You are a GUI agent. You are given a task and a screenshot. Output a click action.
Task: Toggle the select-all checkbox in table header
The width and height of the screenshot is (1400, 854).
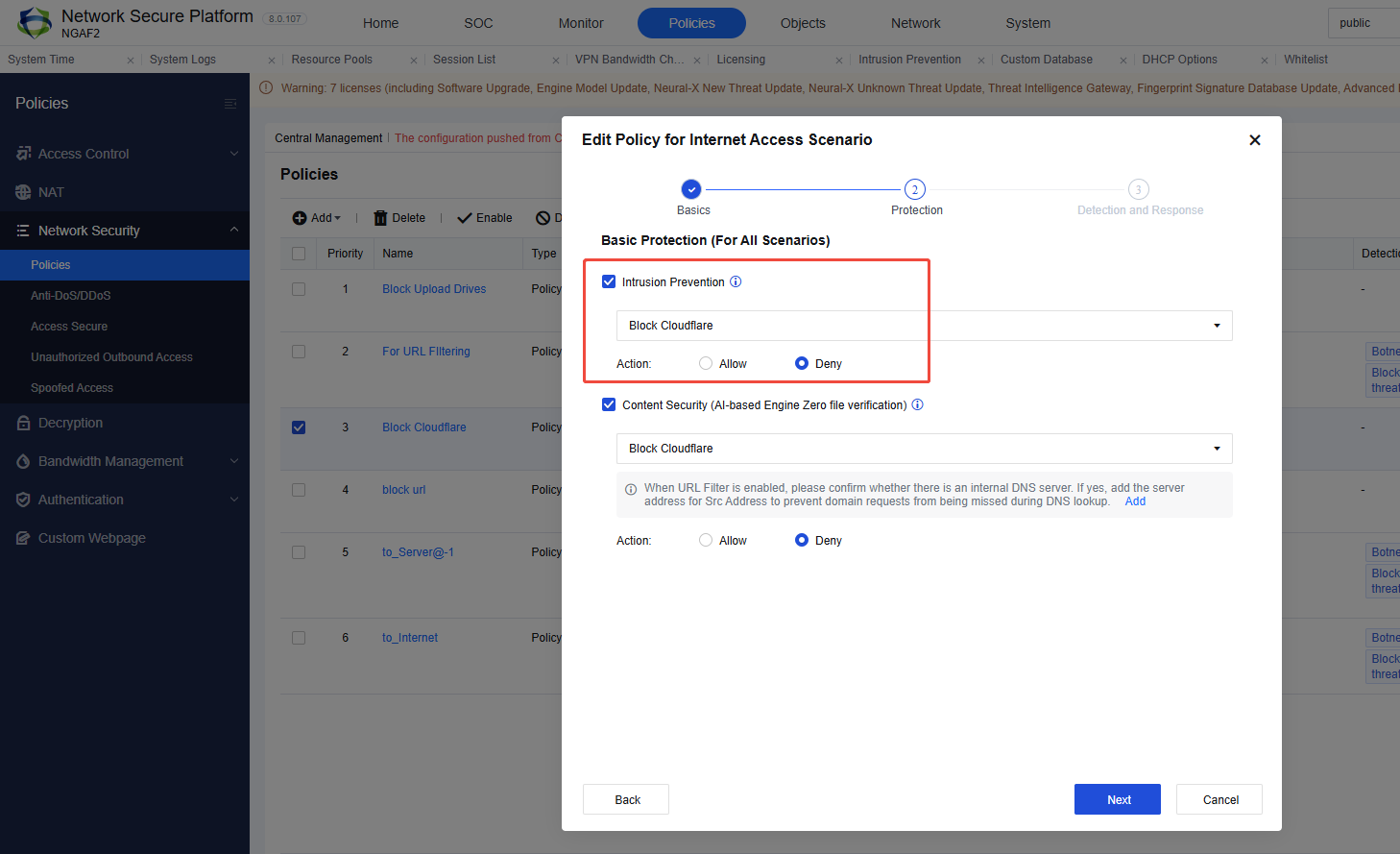click(x=299, y=254)
